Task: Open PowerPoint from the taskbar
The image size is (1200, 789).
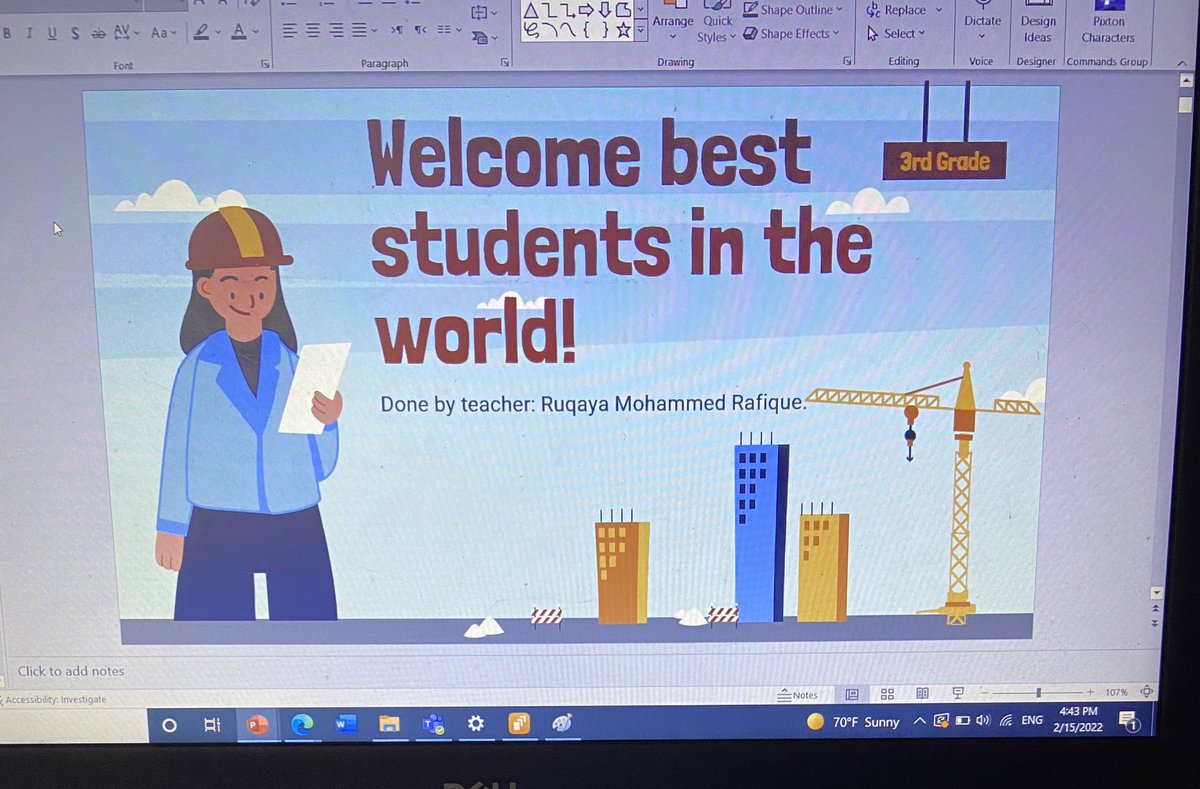Action: pos(257,725)
